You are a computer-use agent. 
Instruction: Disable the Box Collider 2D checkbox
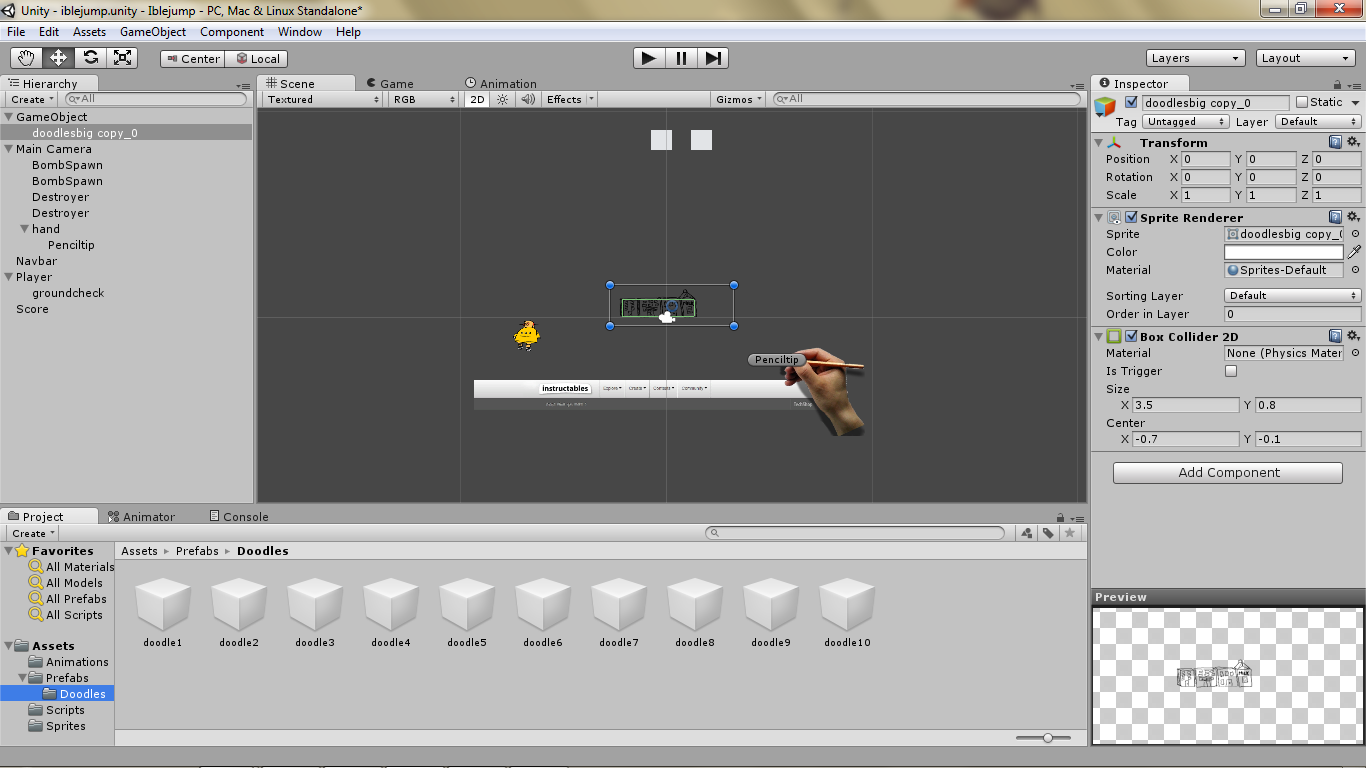point(1131,336)
